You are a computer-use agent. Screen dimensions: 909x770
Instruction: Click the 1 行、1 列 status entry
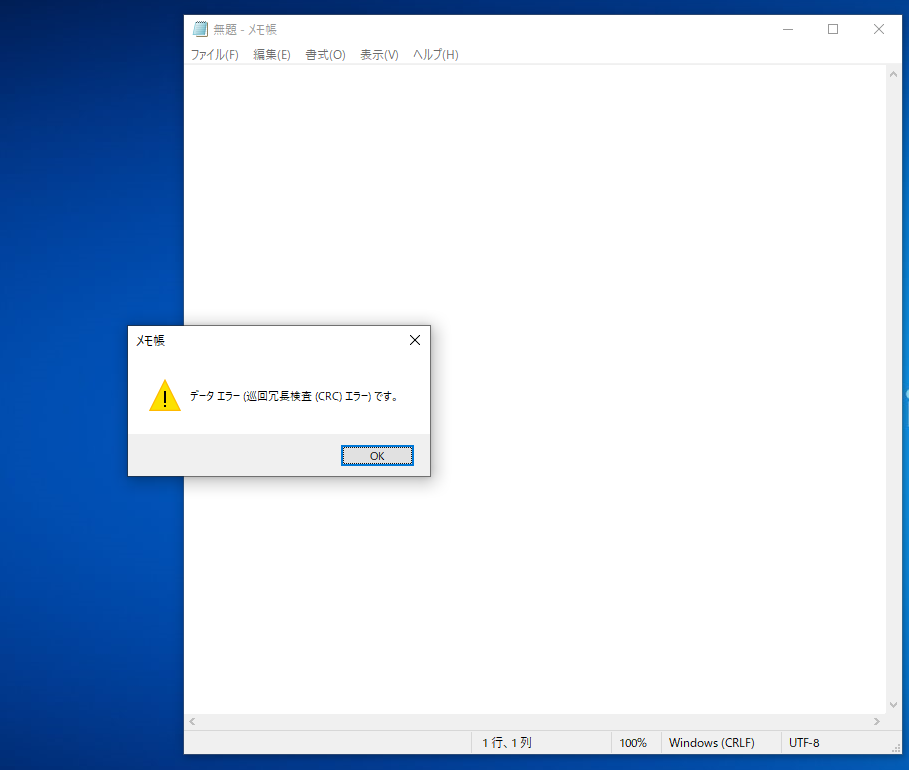(507, 743)
